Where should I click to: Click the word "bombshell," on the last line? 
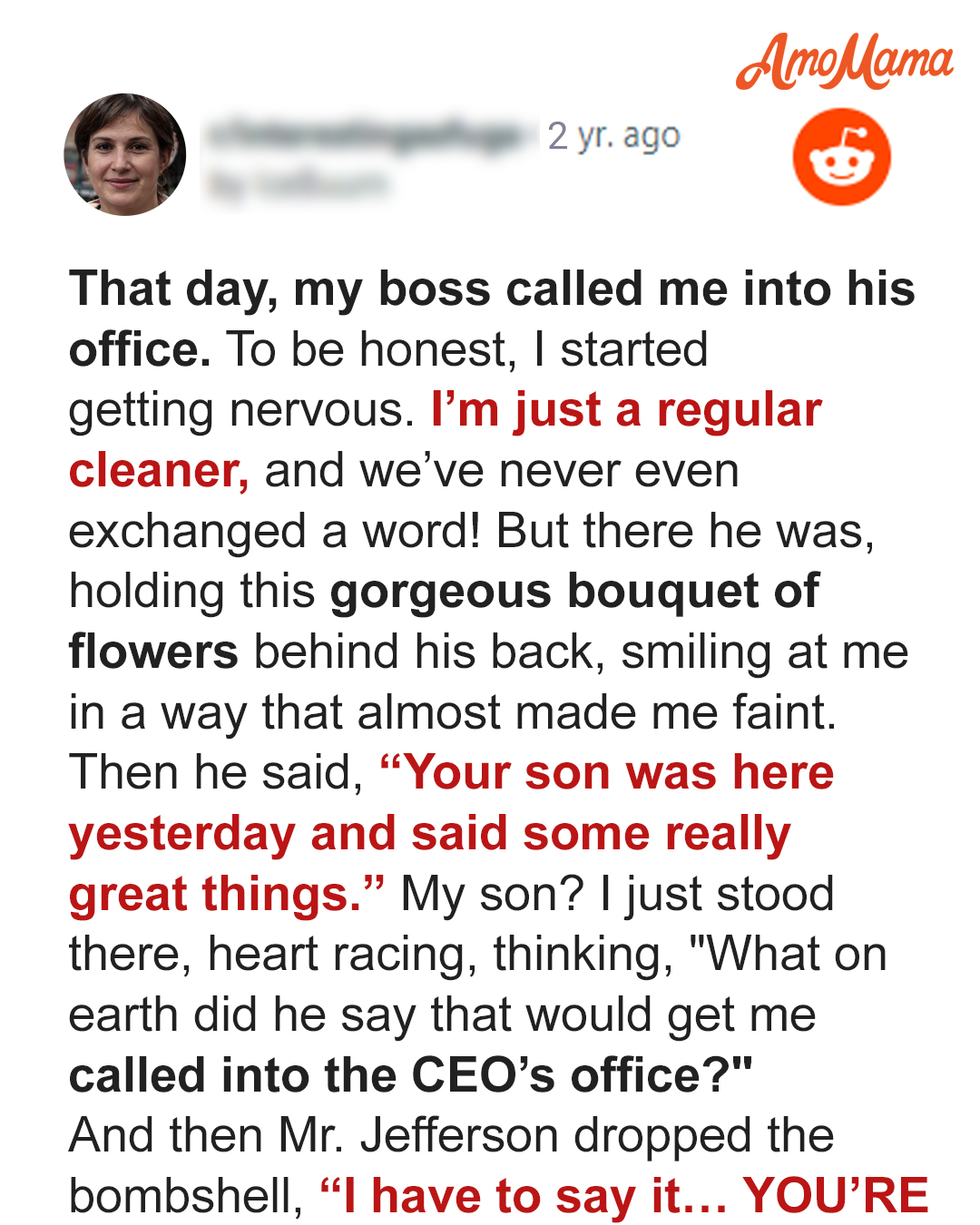[186, 1197]
